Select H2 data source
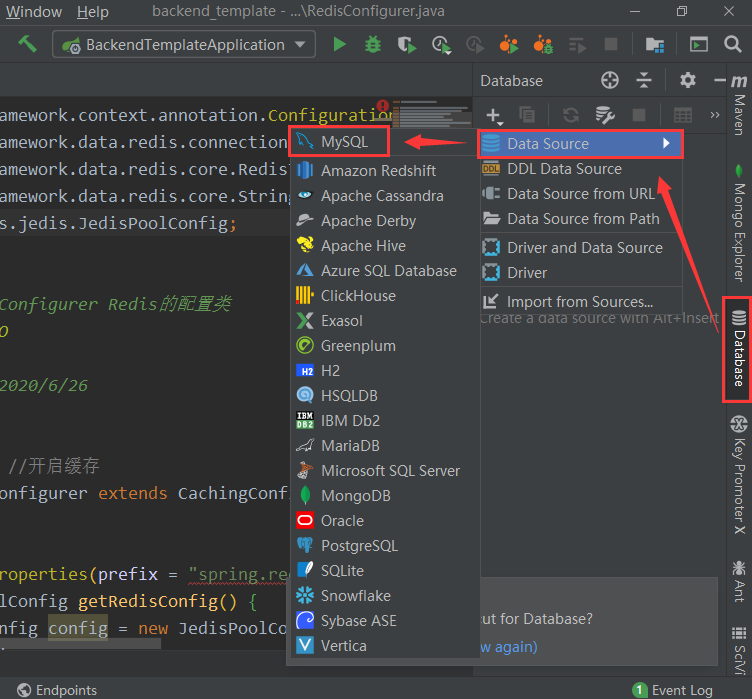This screenshot has width=752, height=699. coord(385,370)
